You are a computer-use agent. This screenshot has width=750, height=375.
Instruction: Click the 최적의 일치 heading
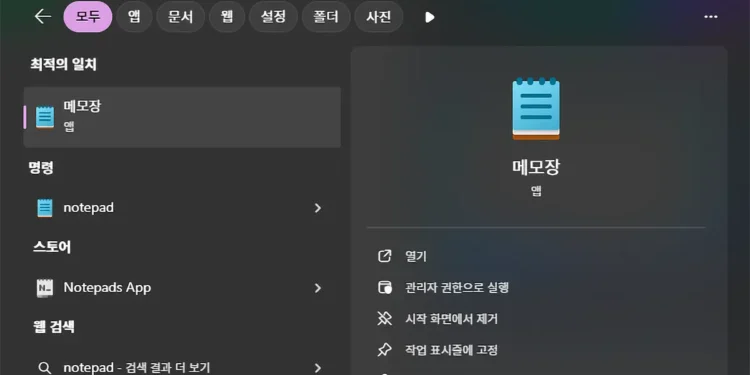(64, 65)
